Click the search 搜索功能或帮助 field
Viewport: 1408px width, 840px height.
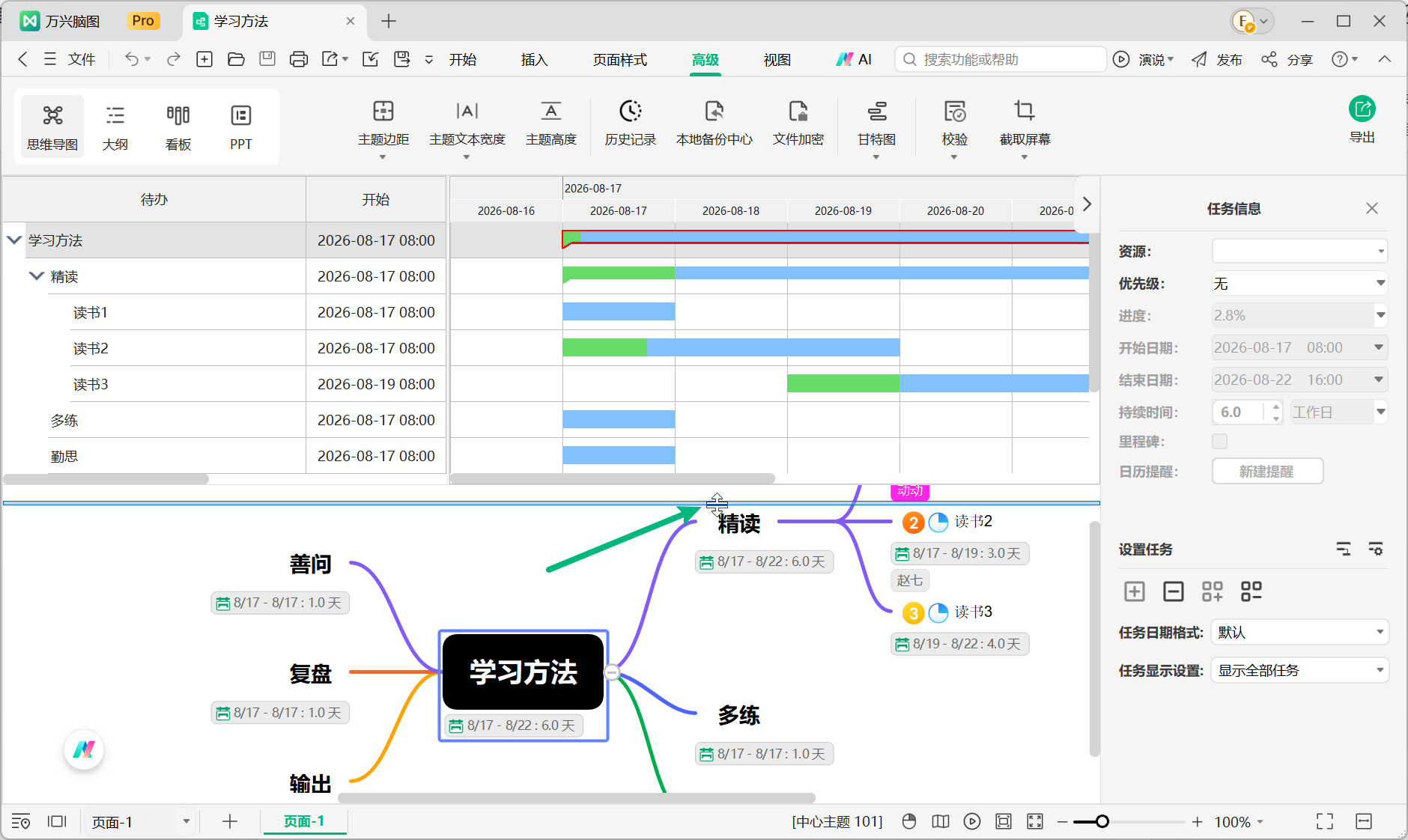tap(1001, 59)
